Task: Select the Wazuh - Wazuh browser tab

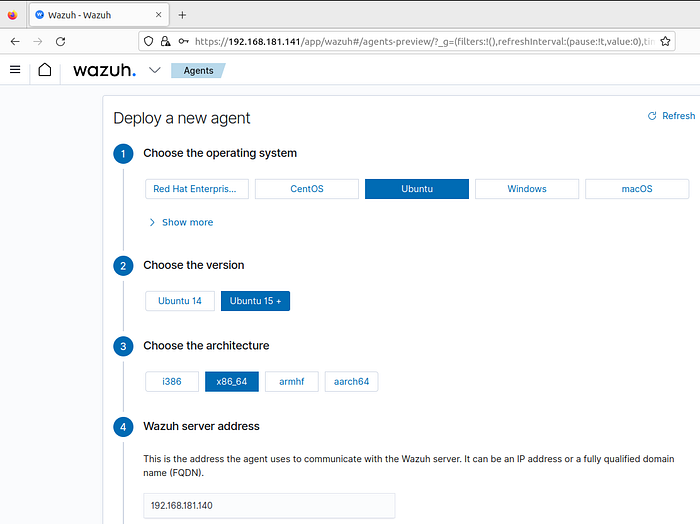Action: (100, 15)
